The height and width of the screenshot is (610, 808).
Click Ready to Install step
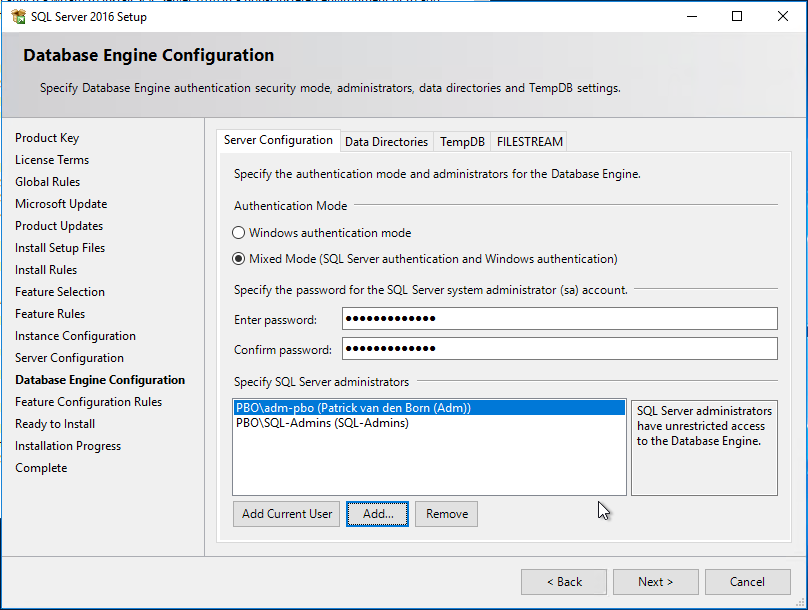(55, 424)
